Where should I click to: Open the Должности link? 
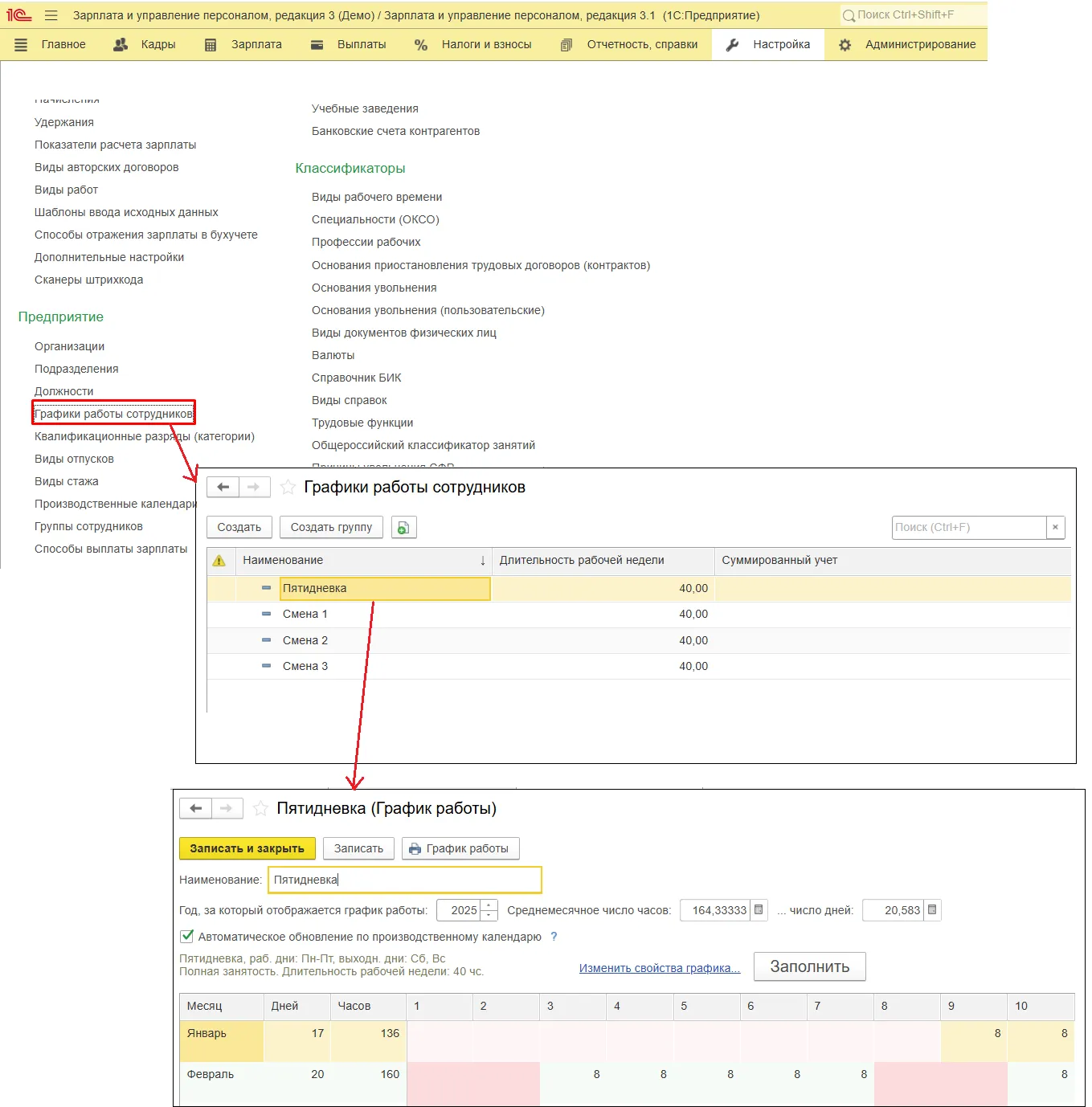(x=64, y=391)
